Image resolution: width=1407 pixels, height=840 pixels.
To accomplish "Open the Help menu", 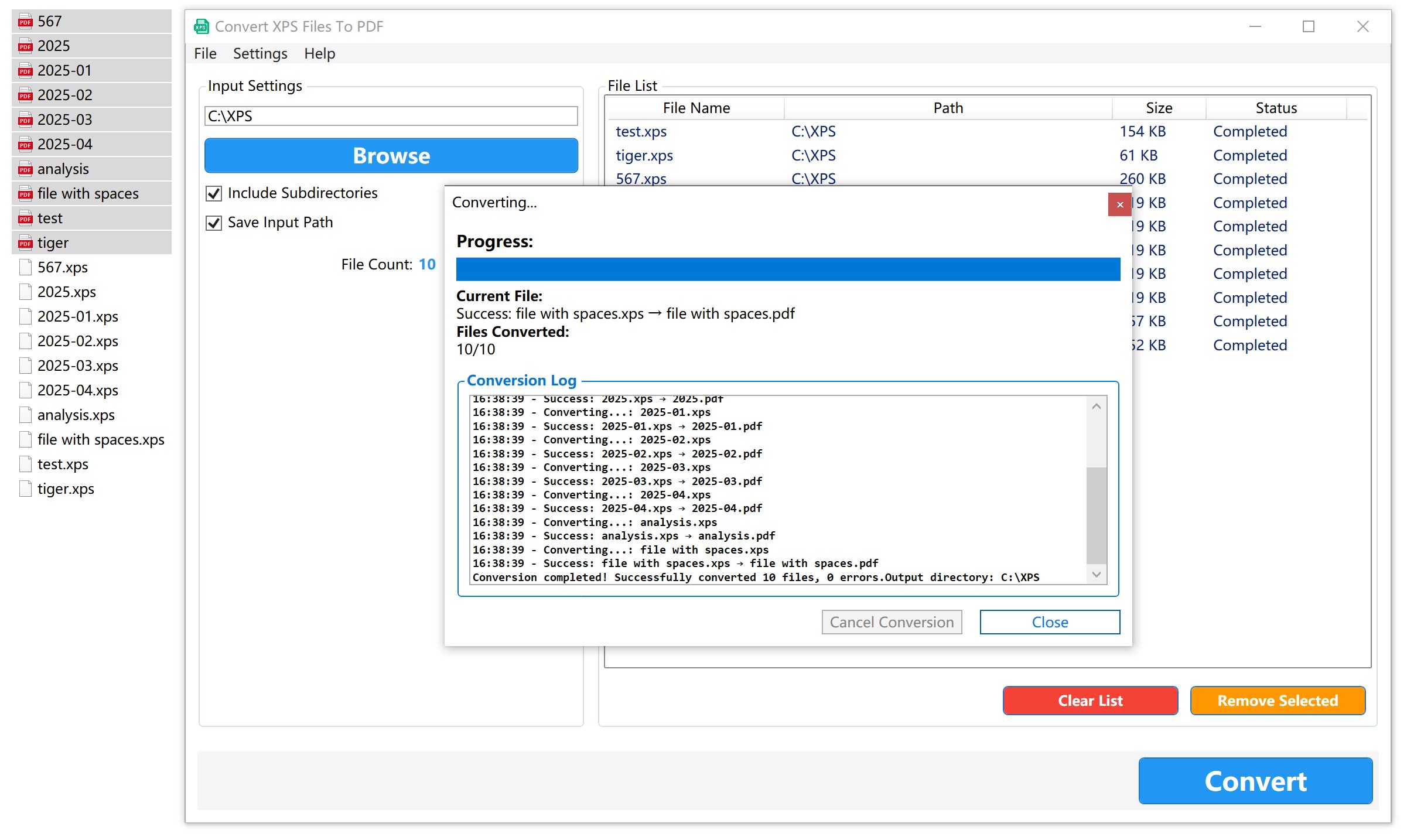I will (x=319, y=54).
